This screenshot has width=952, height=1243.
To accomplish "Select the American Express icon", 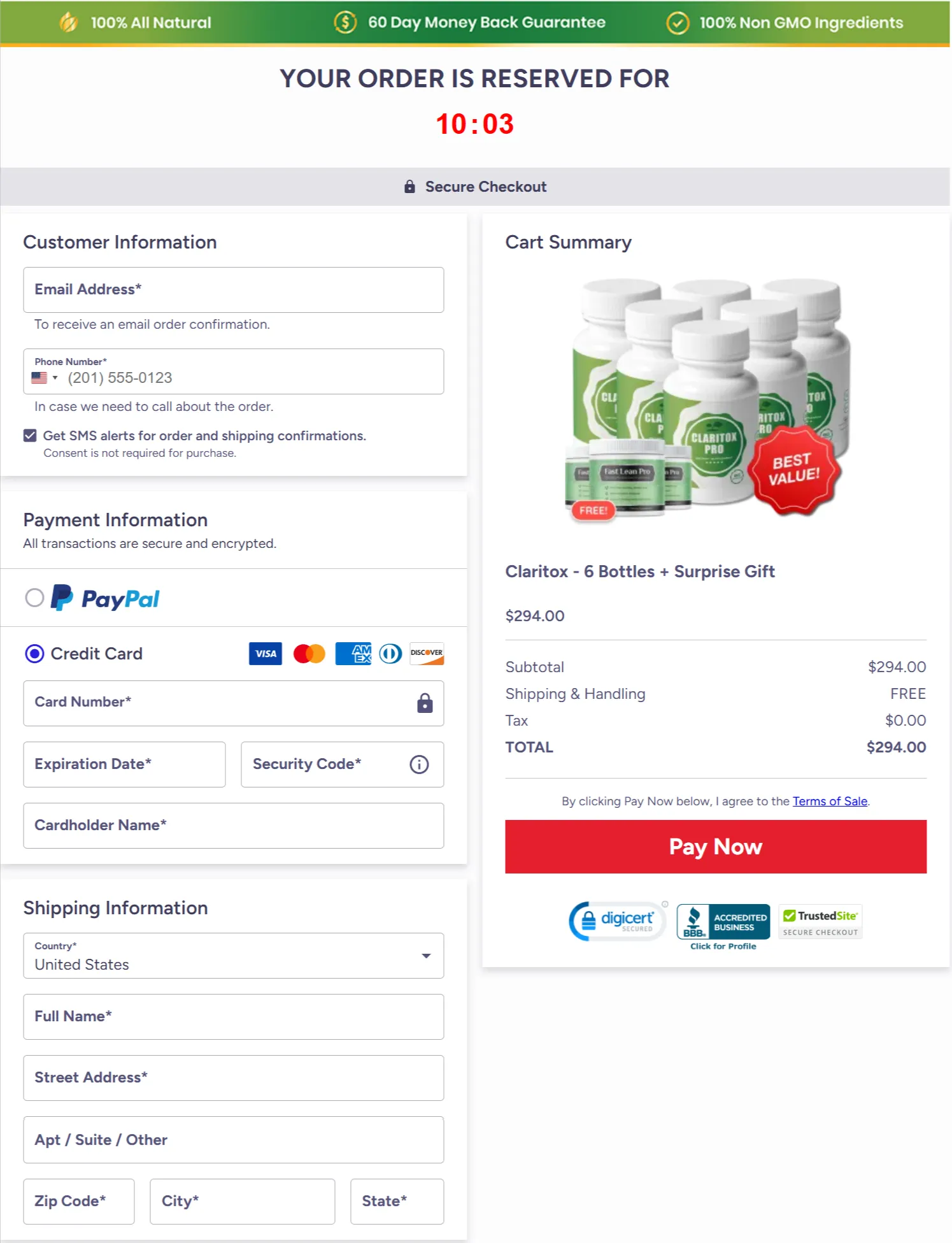I will pos(354,653).
